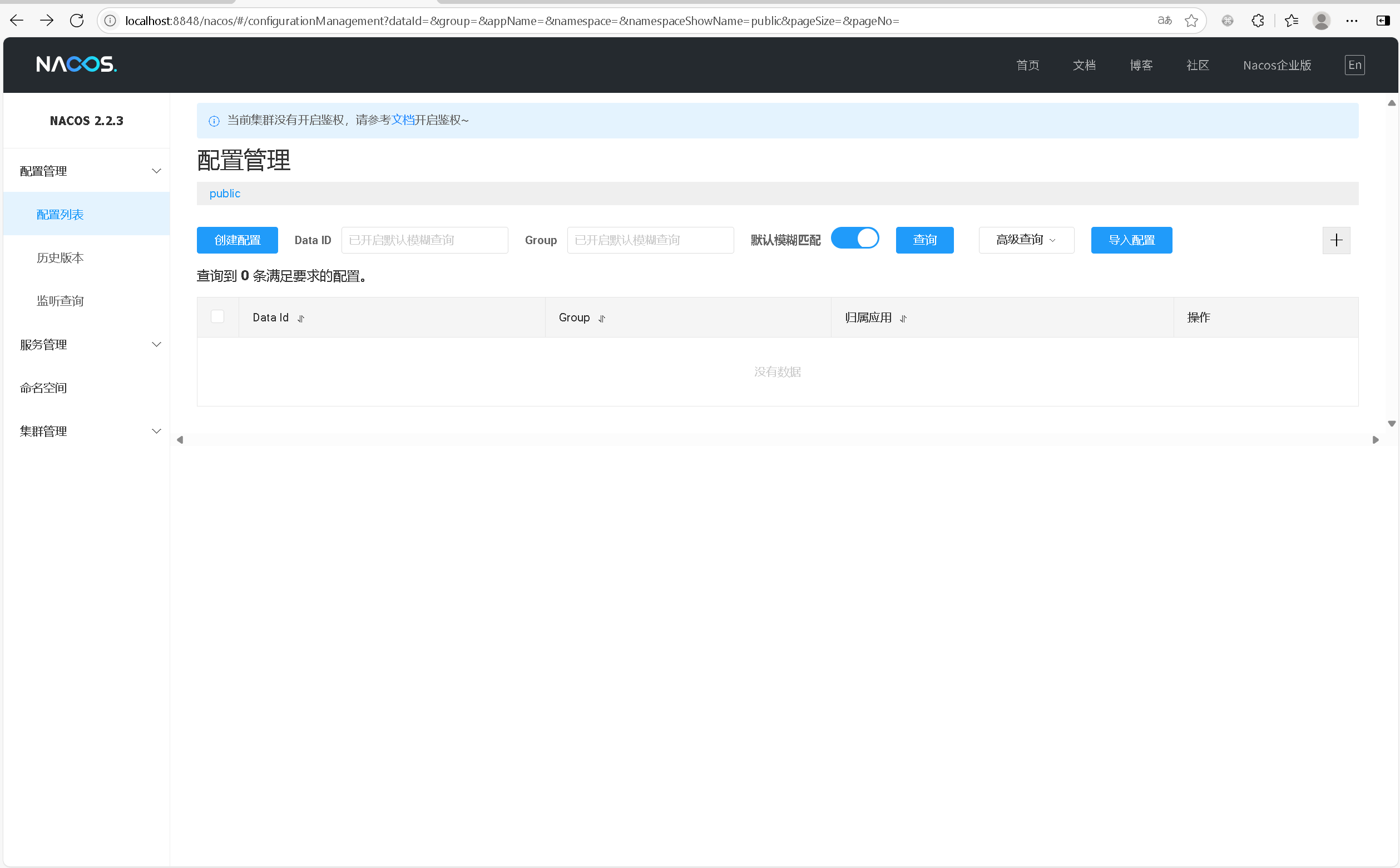Click the info icon in the warning banner
Screen dimensions: 1400x868
(214, 121)
